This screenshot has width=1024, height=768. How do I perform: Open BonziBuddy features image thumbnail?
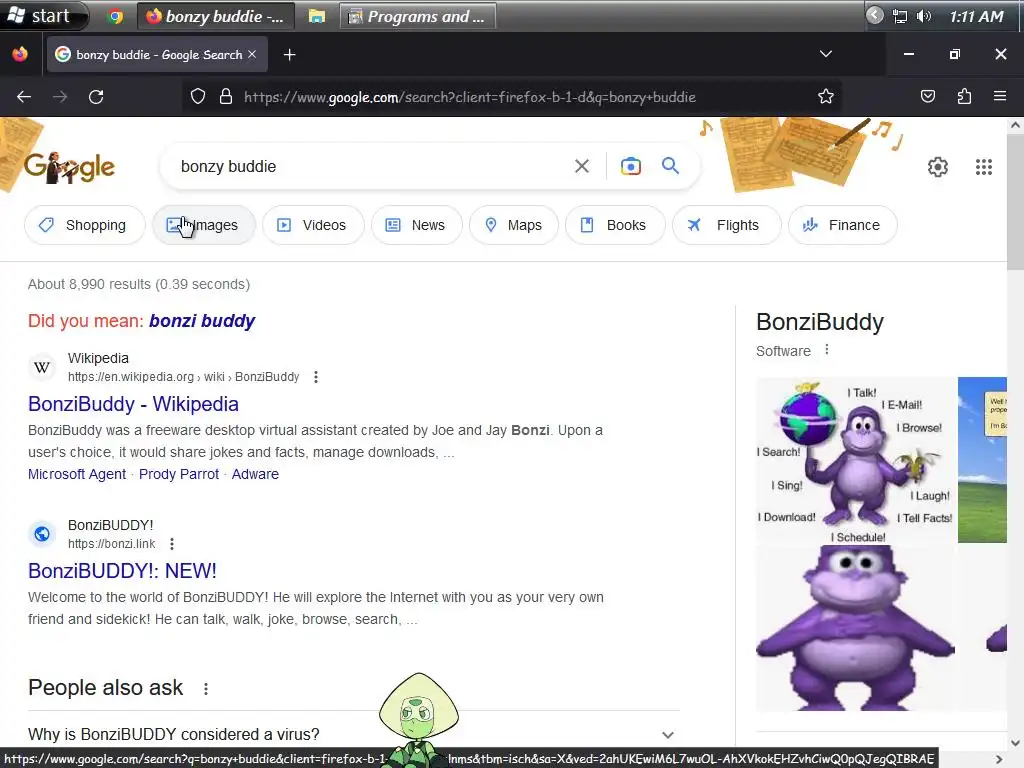[856, 460]
